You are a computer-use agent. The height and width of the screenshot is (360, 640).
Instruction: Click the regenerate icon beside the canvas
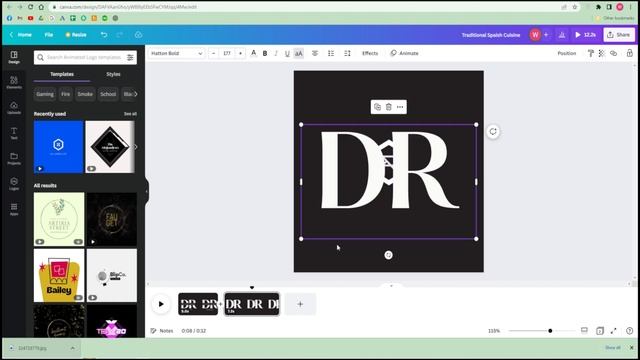click(493, 131)
